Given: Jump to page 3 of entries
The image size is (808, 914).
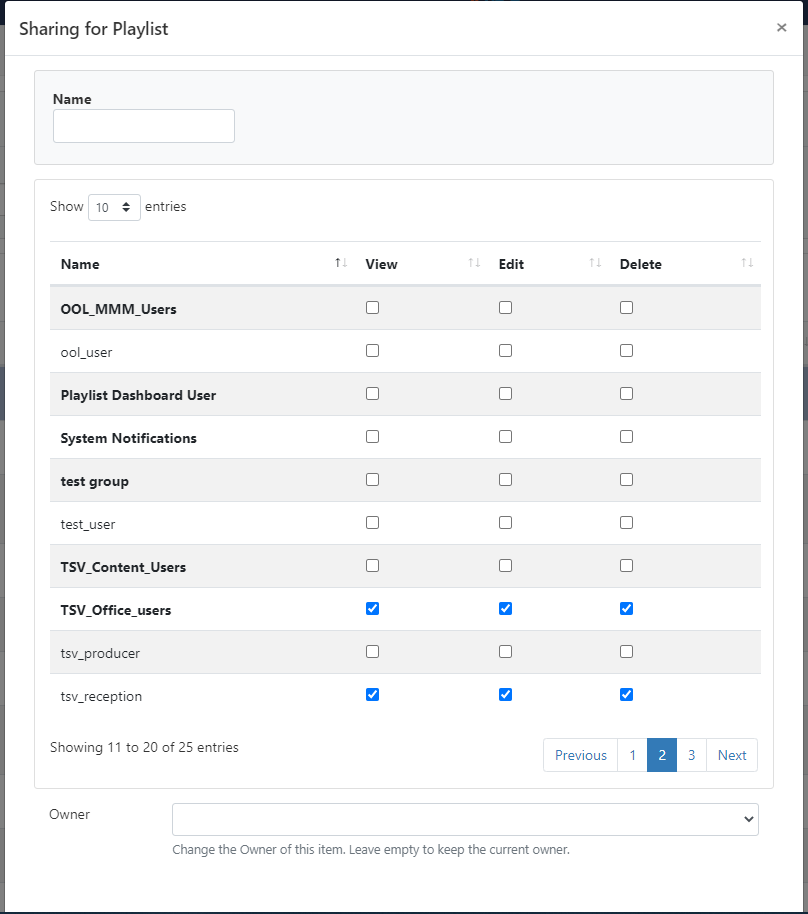Looking at the screenshot, I should pos(691,755).
